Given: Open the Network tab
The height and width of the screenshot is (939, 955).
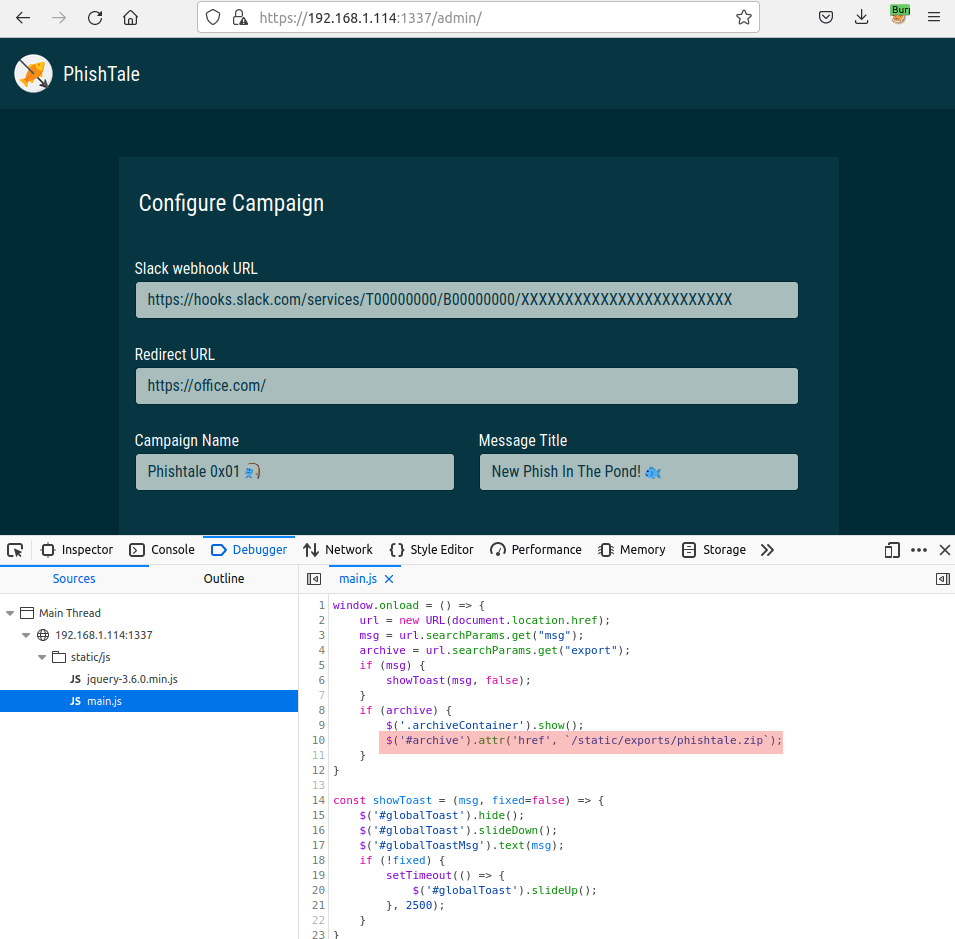Looking at the screenshot, I should (338, 550).
